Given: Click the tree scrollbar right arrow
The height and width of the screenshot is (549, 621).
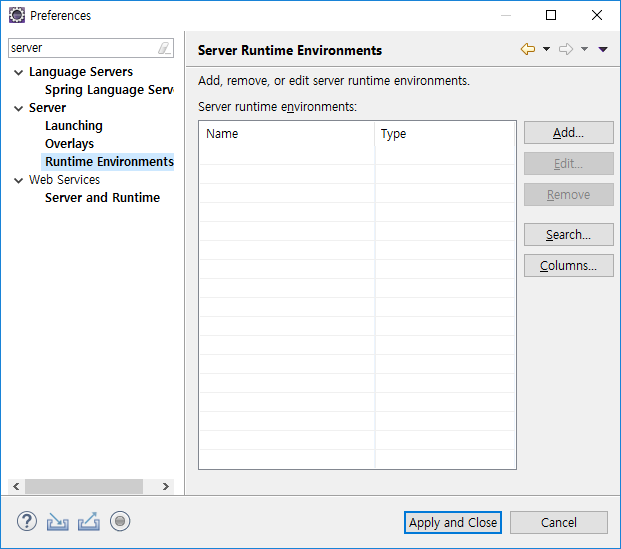Looking at the screenshot, I should pyautogui.click(x=166, y=486).
